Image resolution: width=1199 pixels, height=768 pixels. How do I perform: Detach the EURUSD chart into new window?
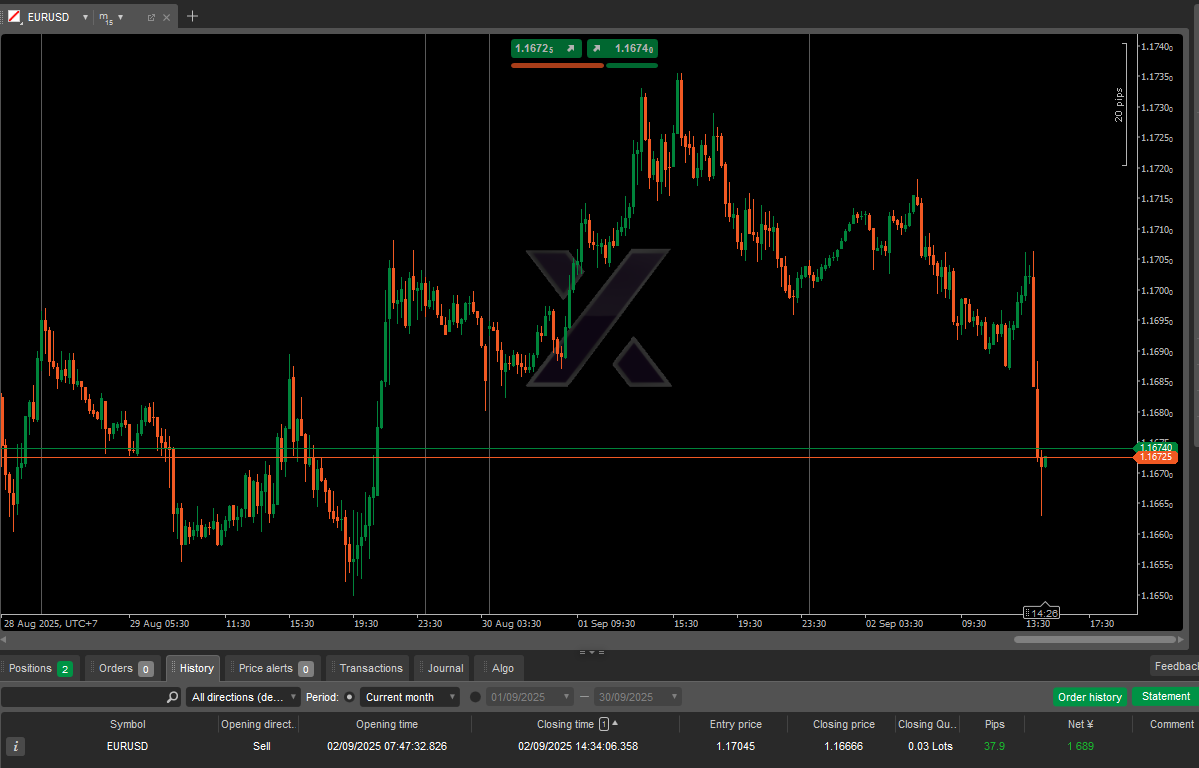coord(151,17)
